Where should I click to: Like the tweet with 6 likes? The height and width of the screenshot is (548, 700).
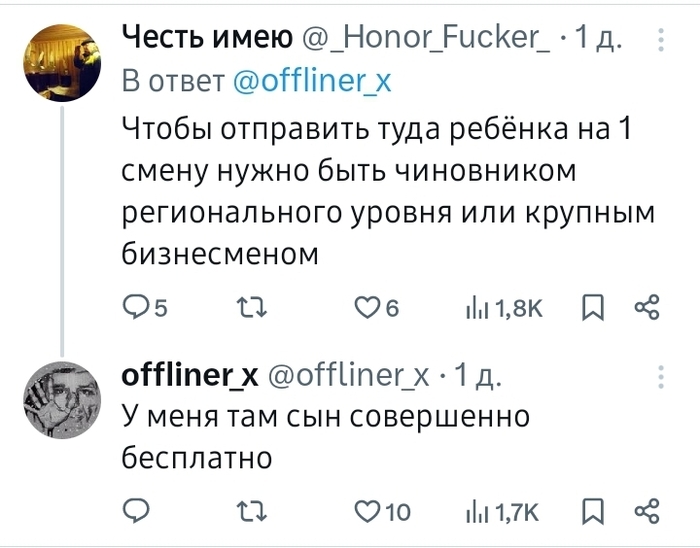tap(368, 308)
